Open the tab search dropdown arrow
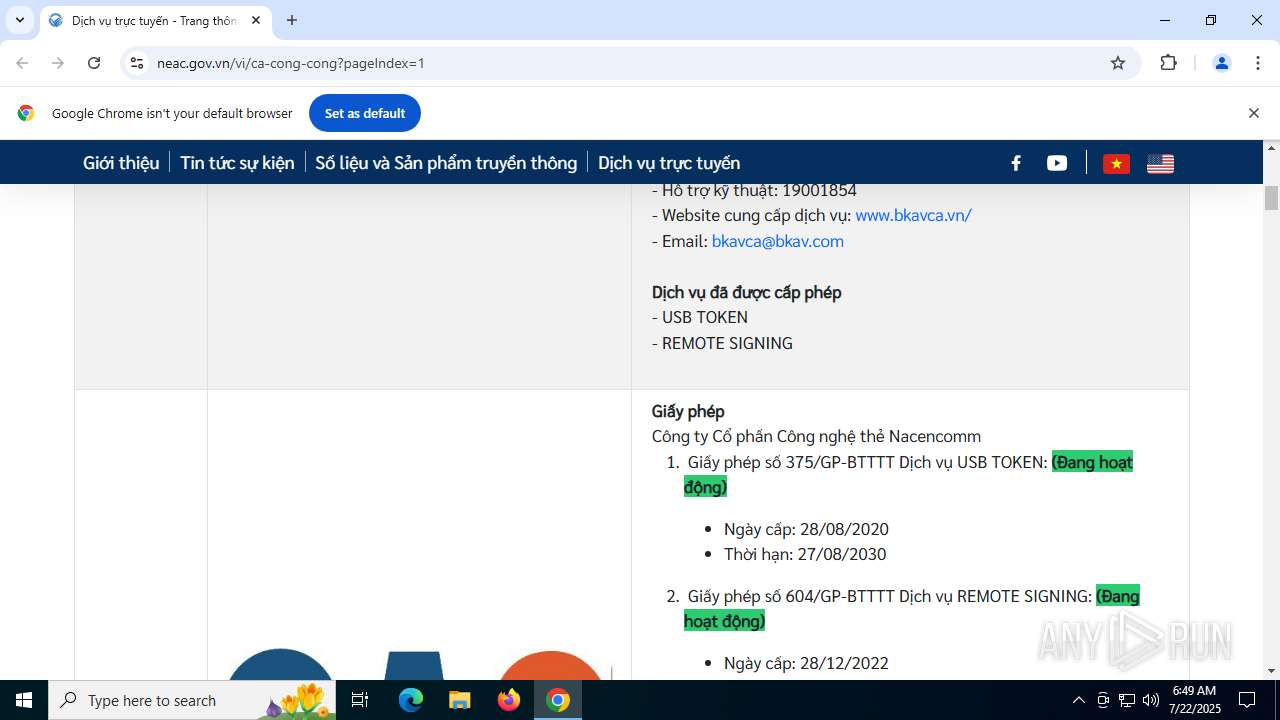Viewport: 1280px width, 720px height. (x=20, y=20)
